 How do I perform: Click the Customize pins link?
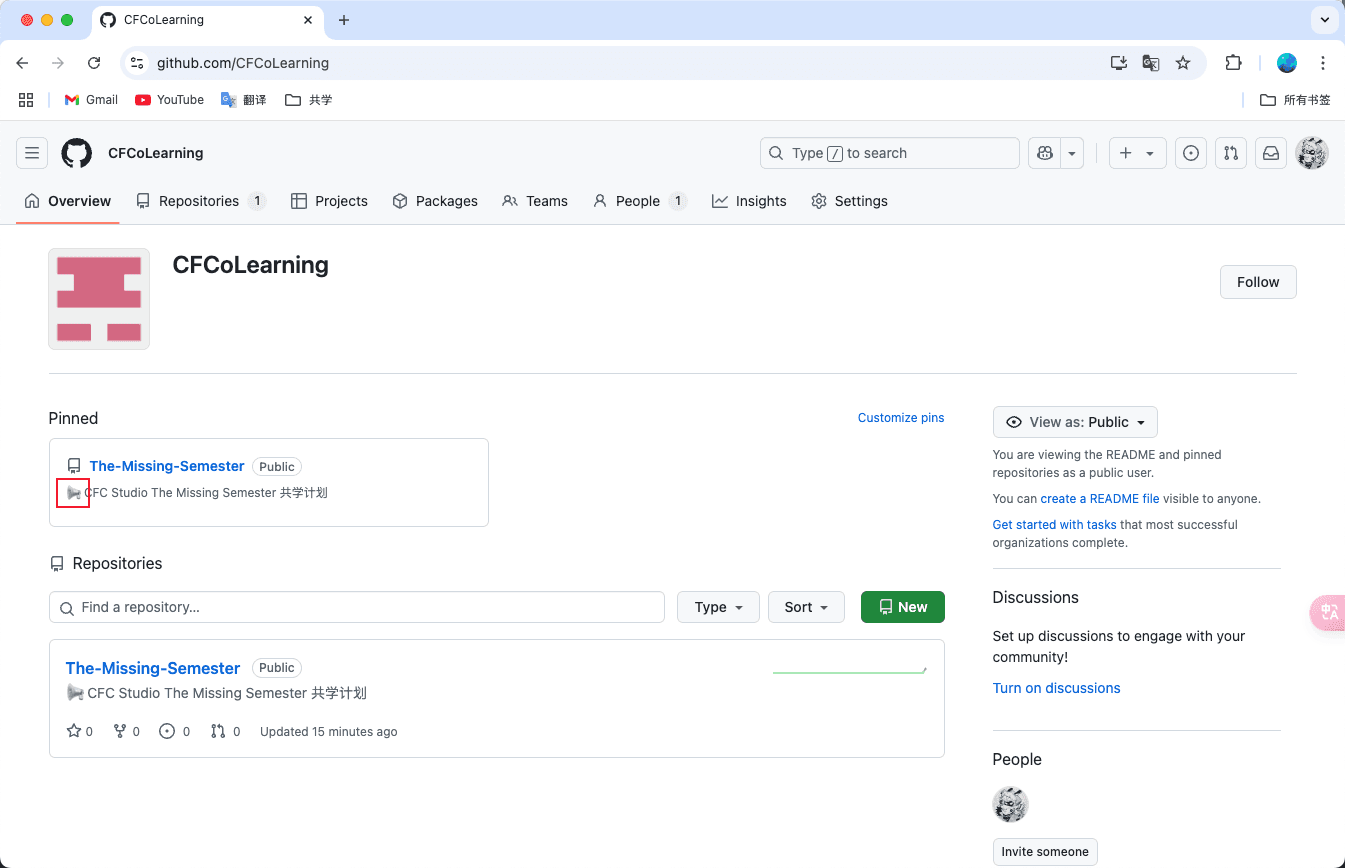pos(900,418)
